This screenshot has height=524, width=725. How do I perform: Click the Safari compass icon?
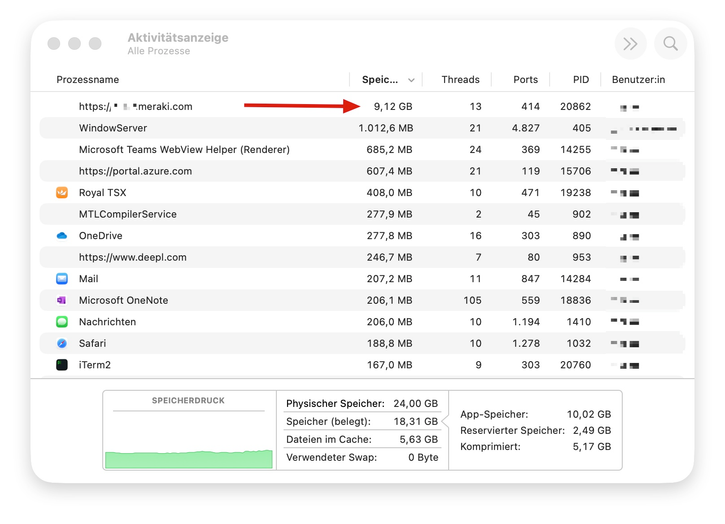point(62,343)
